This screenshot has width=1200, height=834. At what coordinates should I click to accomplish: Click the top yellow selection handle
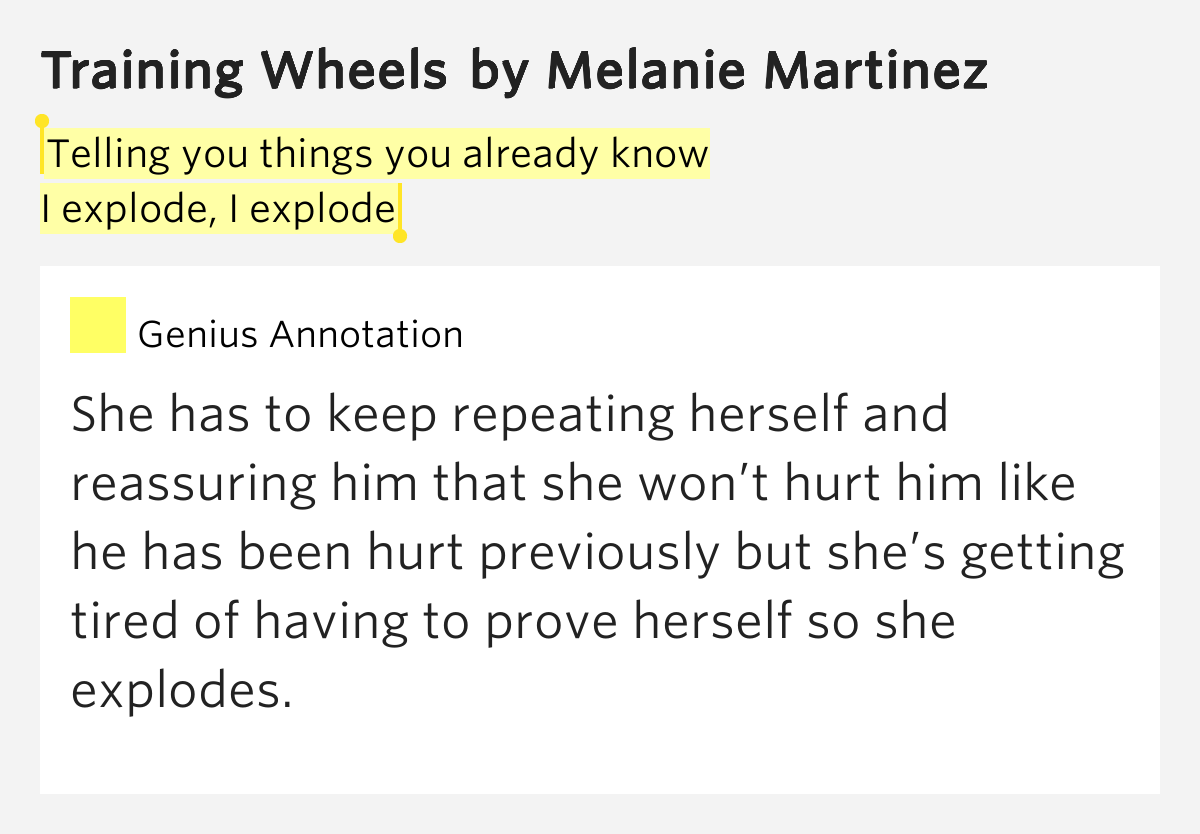42,122
